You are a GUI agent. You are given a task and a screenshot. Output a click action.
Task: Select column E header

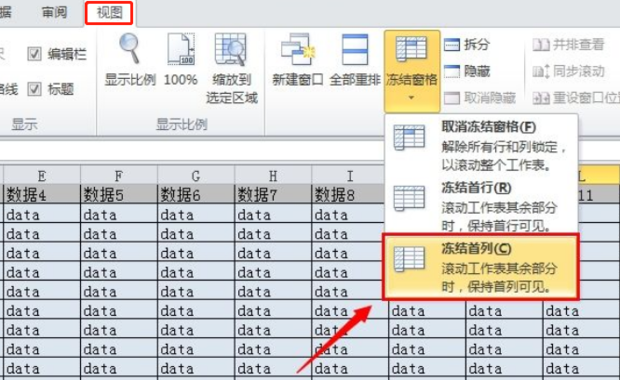[x=42, y=175]
